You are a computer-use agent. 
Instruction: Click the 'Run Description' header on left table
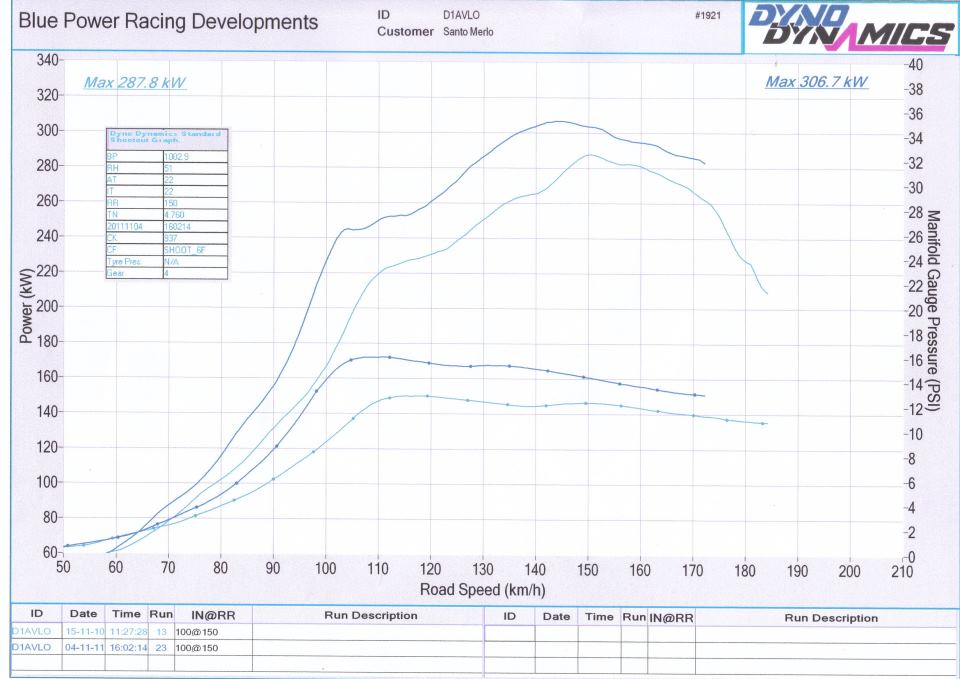coord(370,616)
